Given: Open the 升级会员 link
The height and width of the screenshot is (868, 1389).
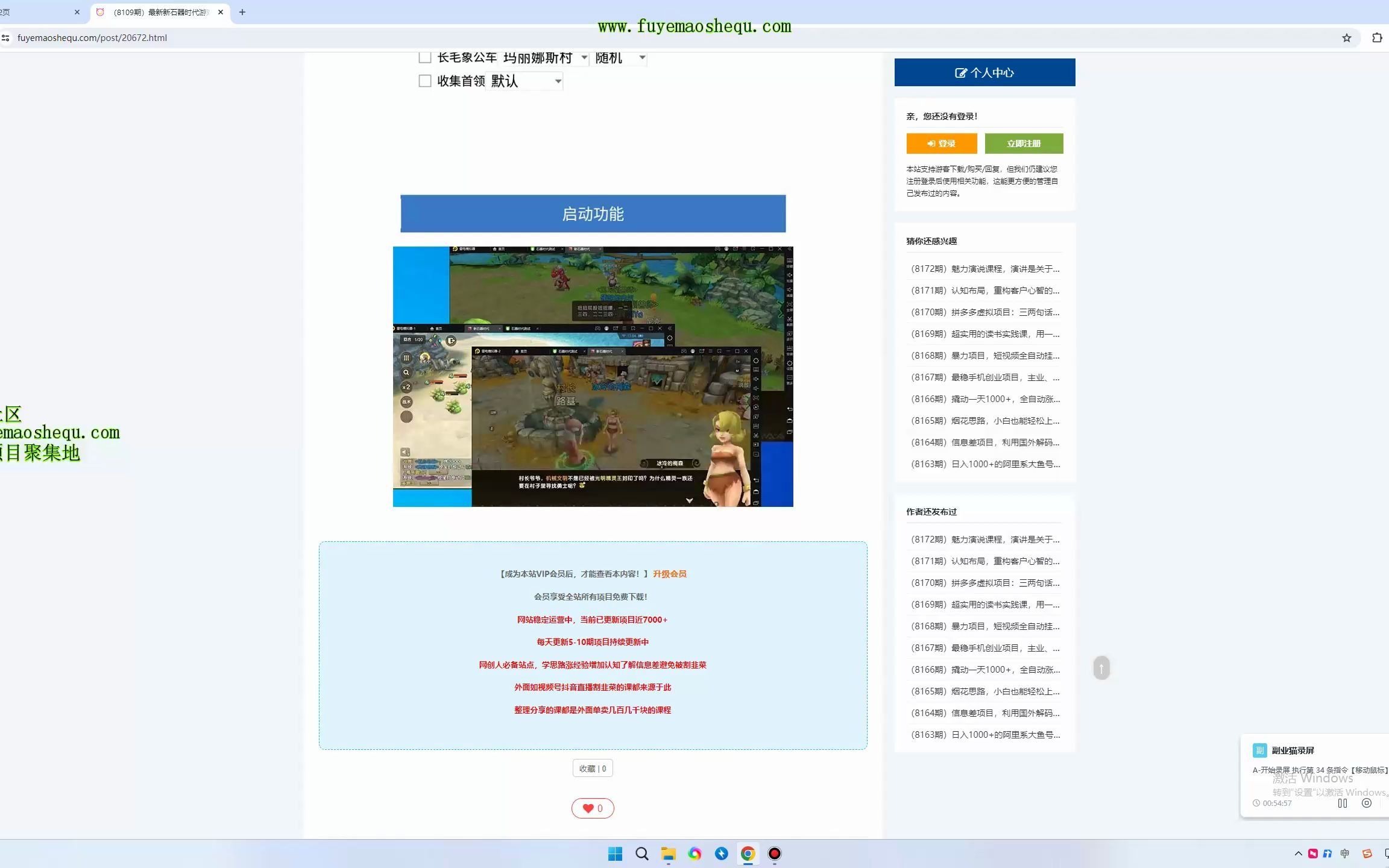Looking at the screenshot, I should pyautogui.click(x=670, y=574).
